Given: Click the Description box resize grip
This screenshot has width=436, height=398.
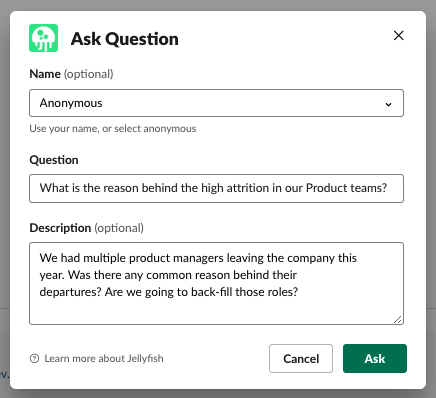Looking at the screenshot, I should click(398, 319).
